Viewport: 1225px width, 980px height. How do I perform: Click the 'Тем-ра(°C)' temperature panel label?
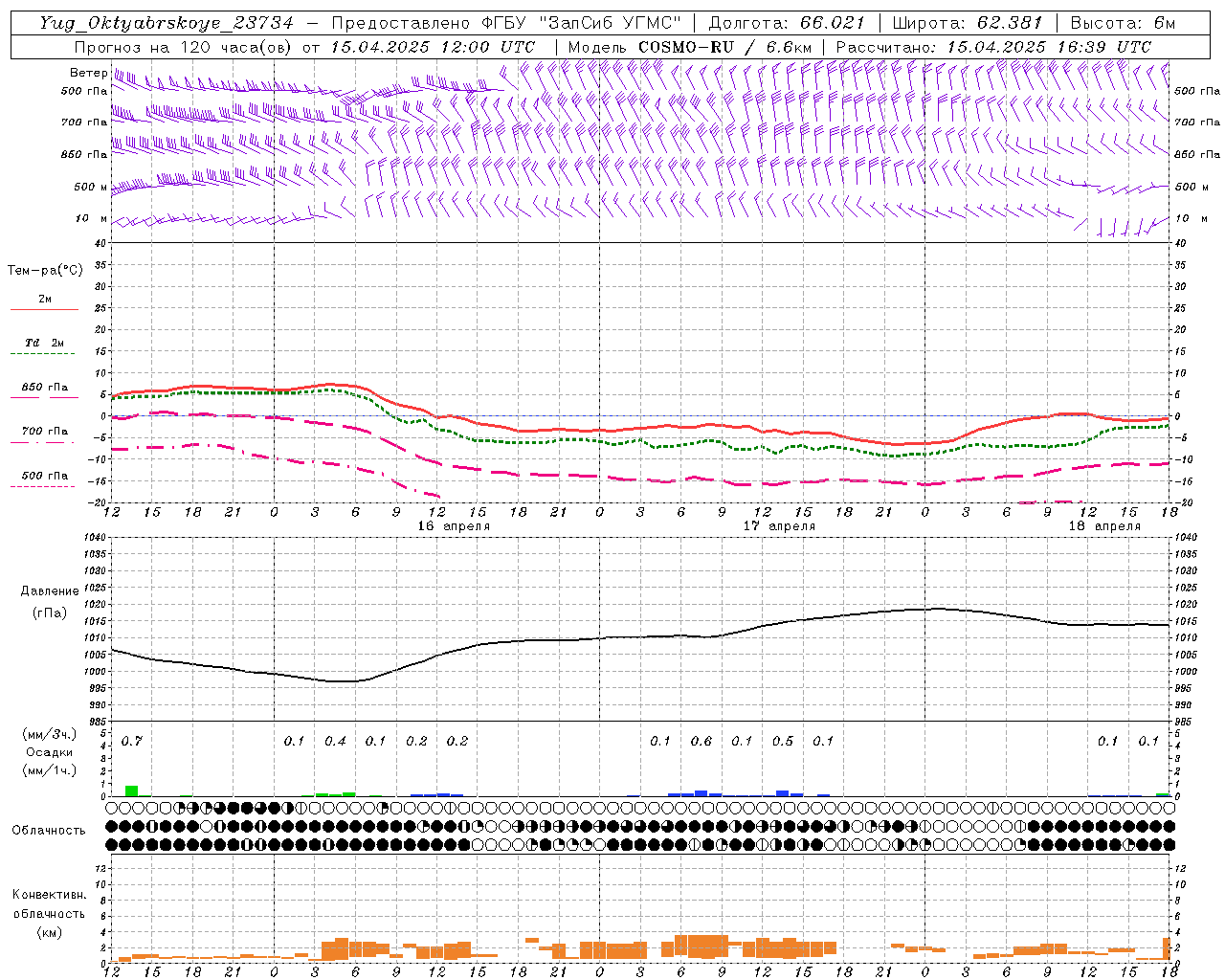(45, 271)
